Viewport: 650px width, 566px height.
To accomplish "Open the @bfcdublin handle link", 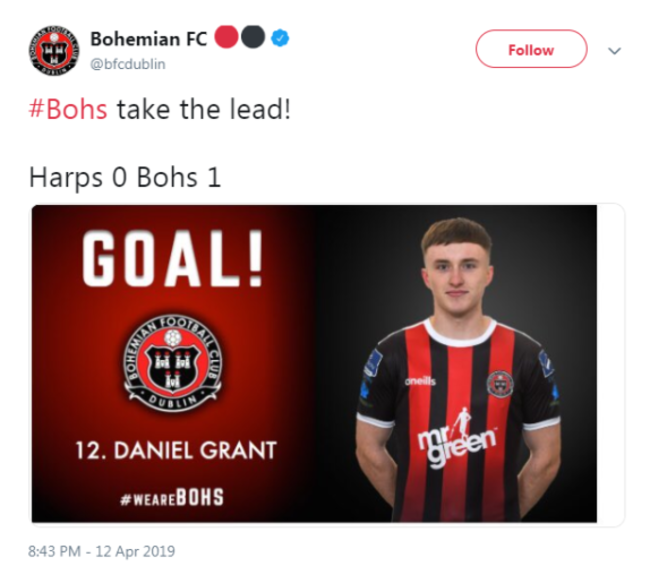I will click(x=128, y=64).
